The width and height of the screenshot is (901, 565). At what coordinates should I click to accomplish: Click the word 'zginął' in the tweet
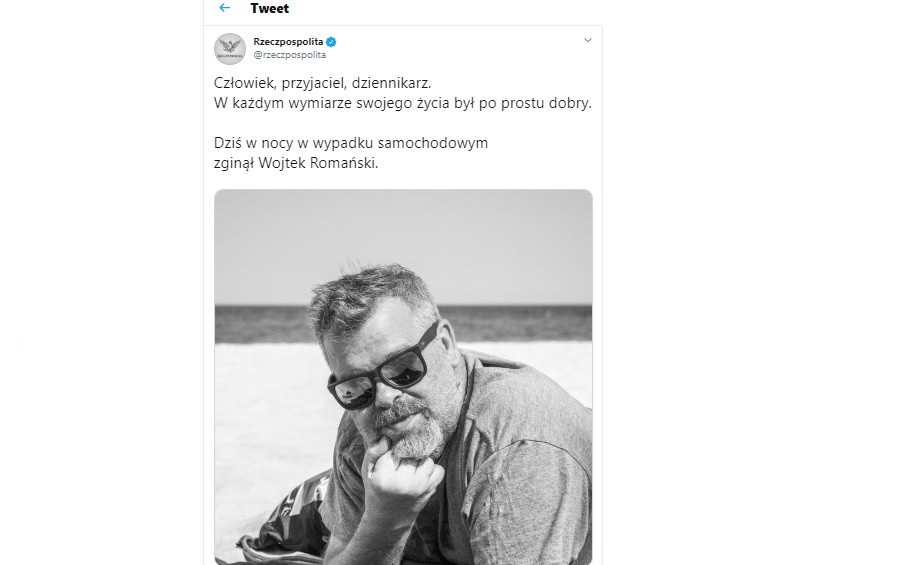click(235, 163)
